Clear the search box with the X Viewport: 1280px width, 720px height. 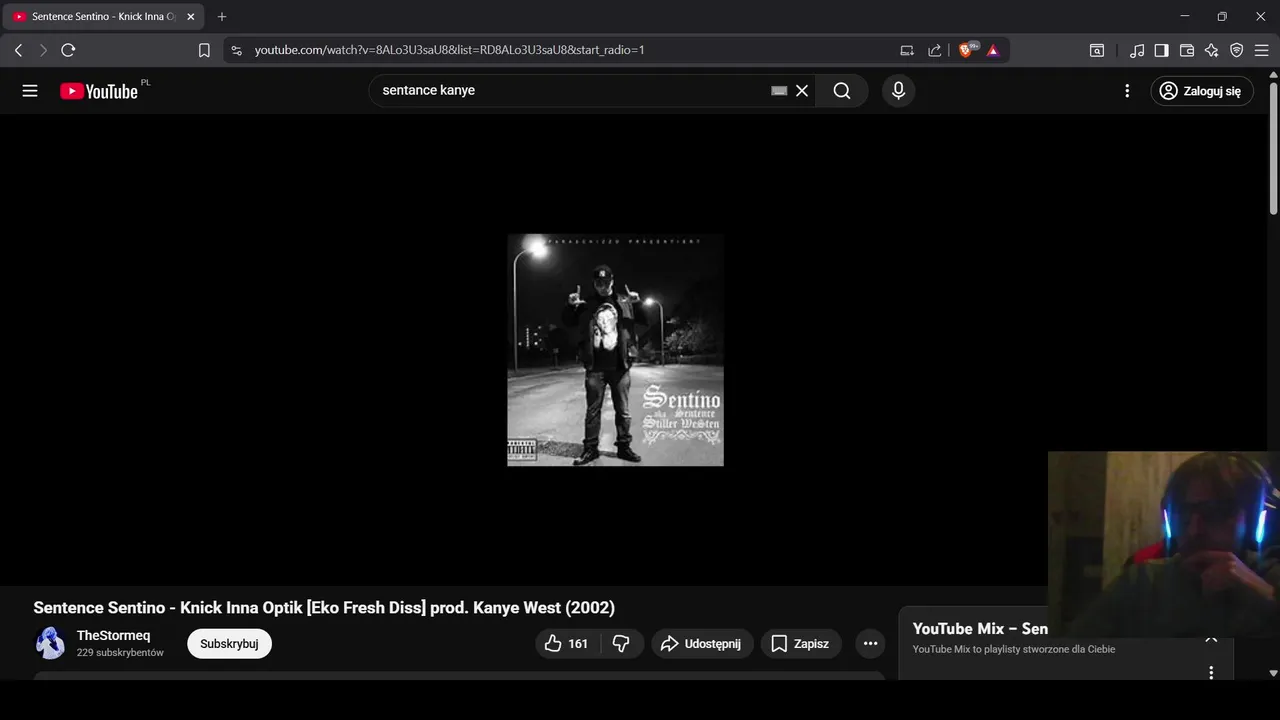pyautogui.click(x=802, y=91)
